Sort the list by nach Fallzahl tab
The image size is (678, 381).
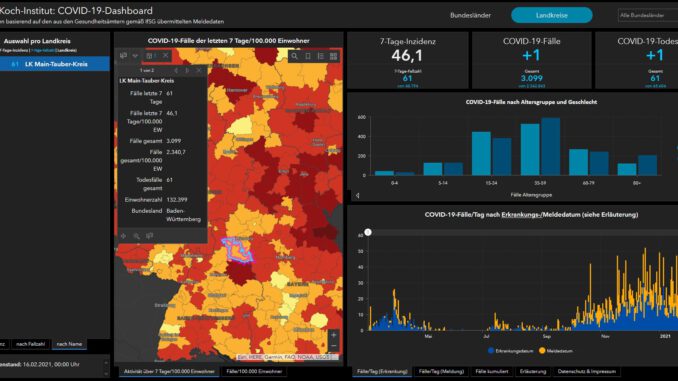[31, 344]
